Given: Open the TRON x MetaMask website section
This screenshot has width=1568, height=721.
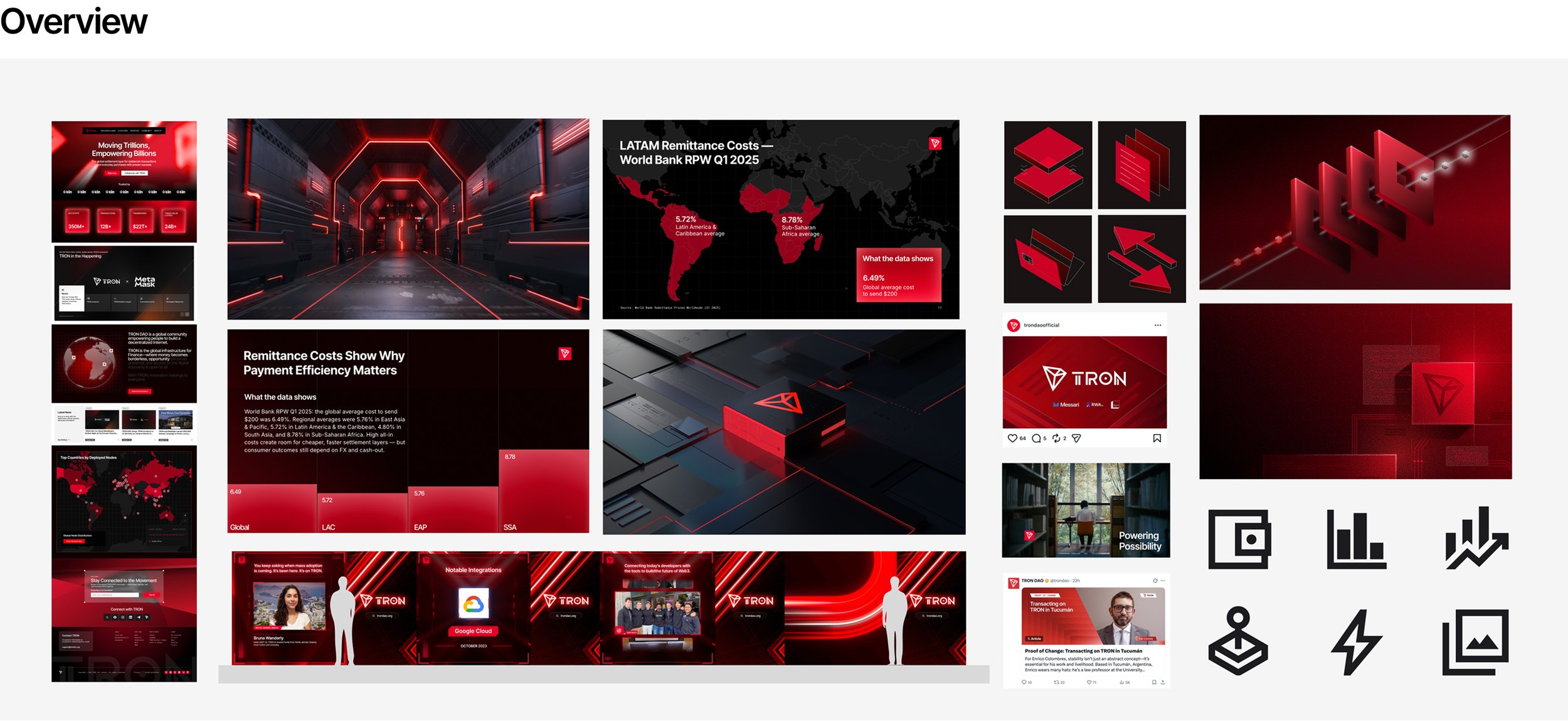Looking at the screenshot, I should point(124,283).
